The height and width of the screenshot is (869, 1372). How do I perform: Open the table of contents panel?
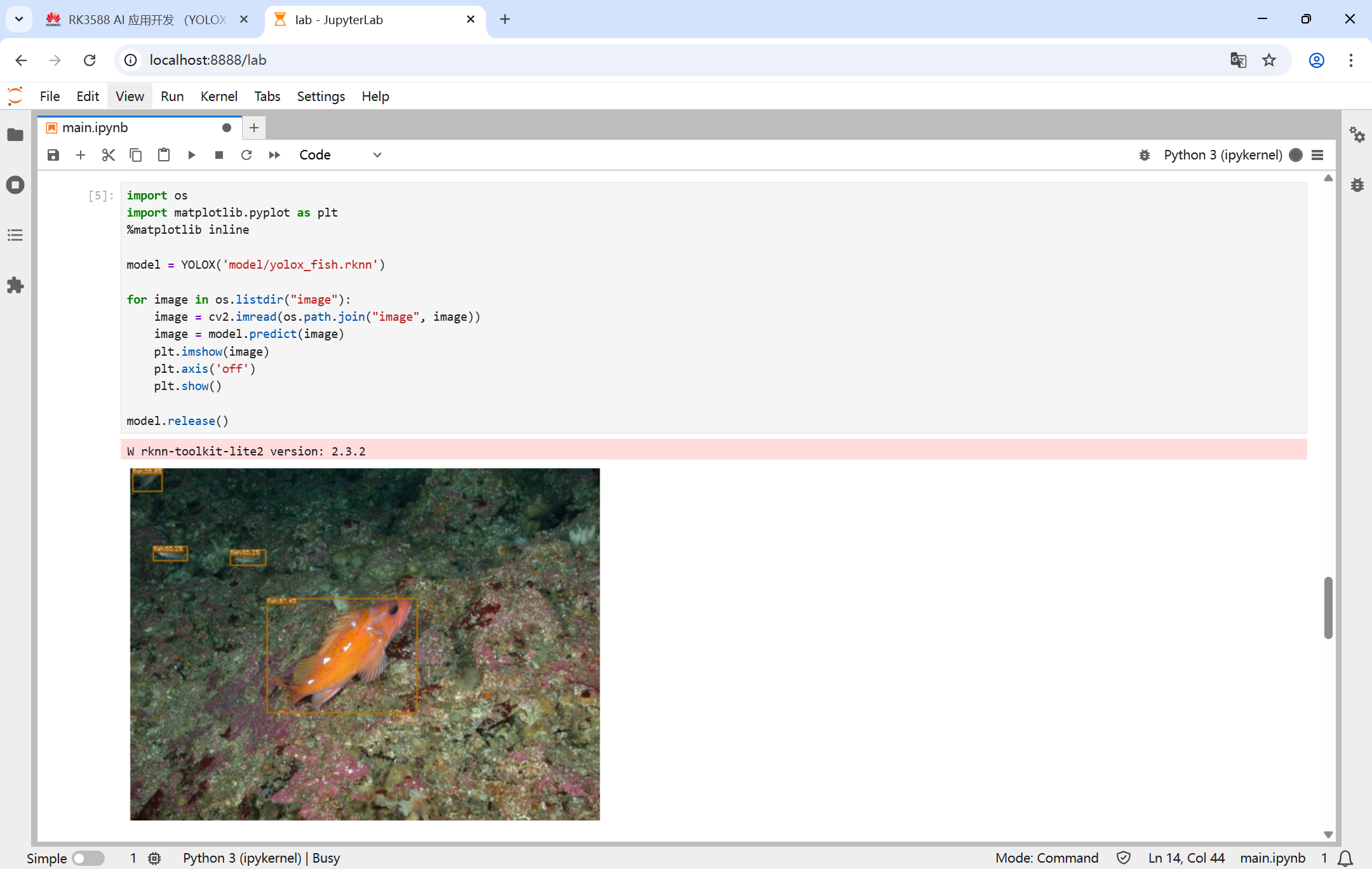click(x=15, y=235)
